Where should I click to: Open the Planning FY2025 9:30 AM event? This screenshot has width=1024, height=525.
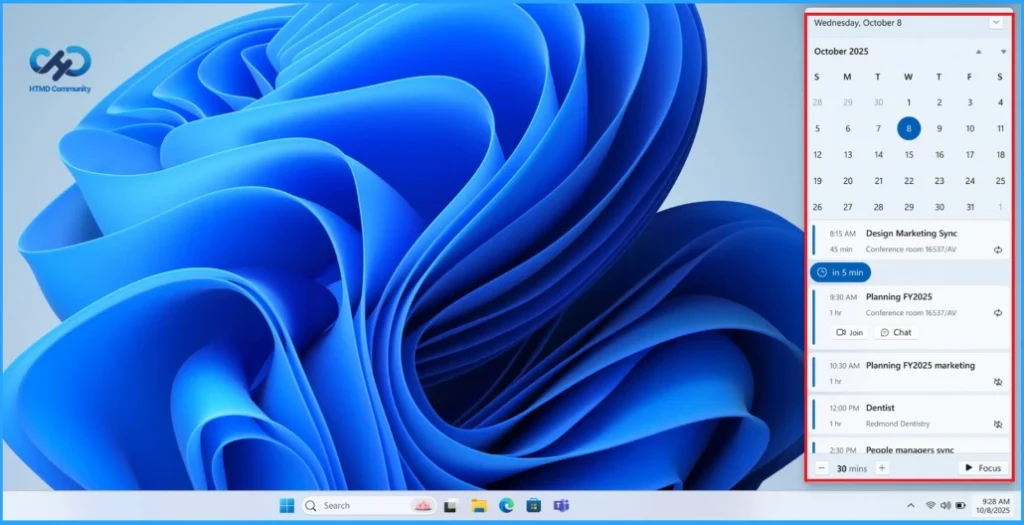(x=910, y=317)
